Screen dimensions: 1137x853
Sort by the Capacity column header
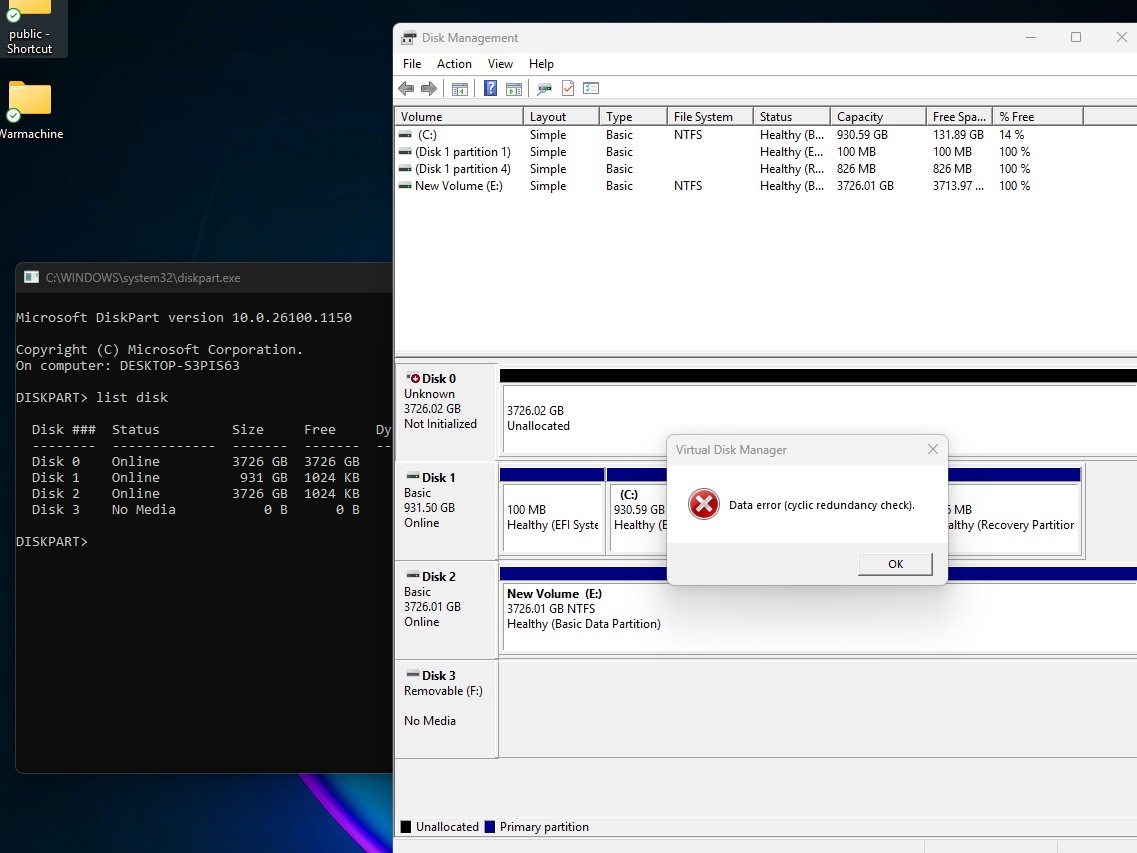point(860,117)
